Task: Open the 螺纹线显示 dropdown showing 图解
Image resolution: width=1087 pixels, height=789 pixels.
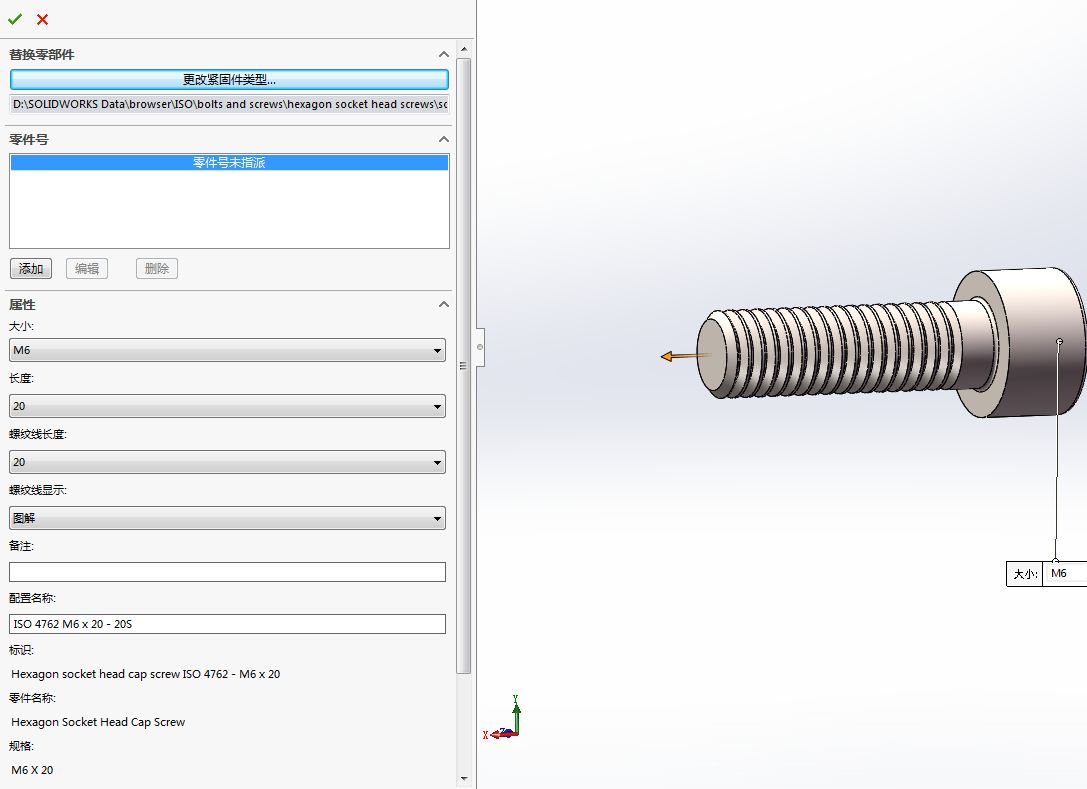Action: [x=227, y=518]
